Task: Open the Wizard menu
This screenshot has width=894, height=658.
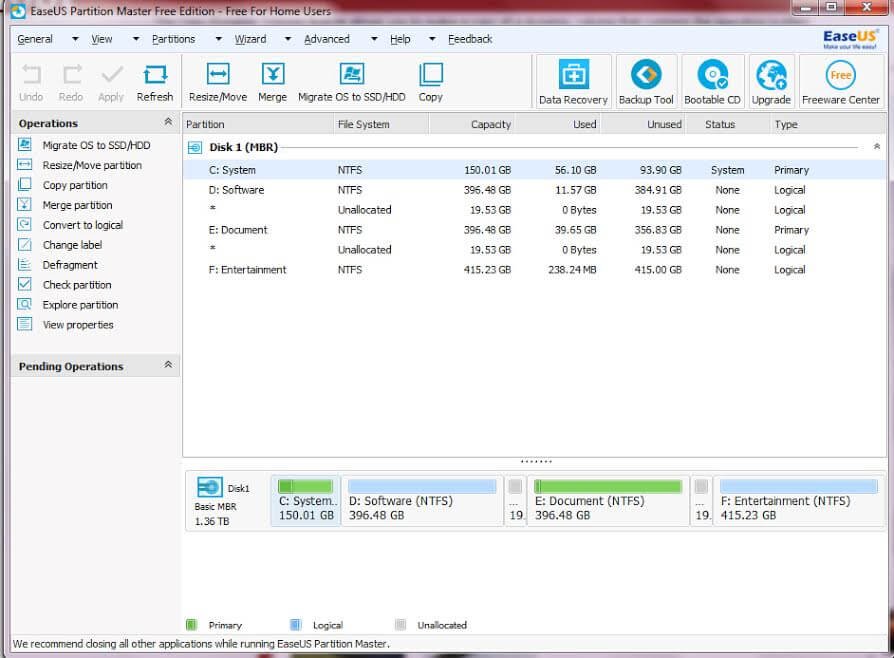Action: 250,39
